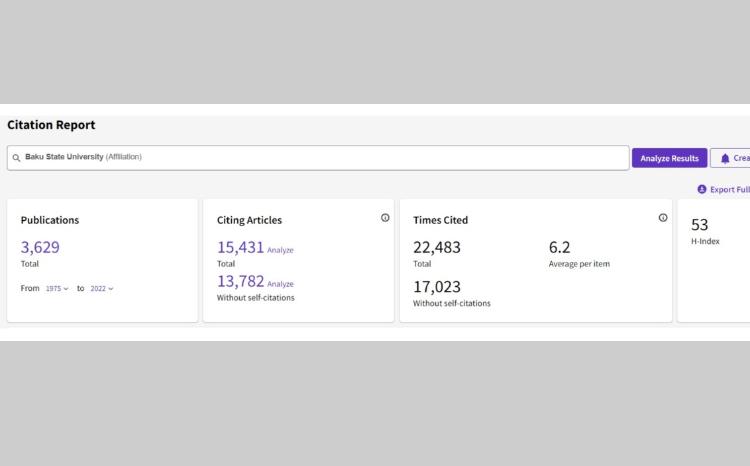Click the bell icon on the Create button
Screen dimensions: 750x466
[724, 158]
